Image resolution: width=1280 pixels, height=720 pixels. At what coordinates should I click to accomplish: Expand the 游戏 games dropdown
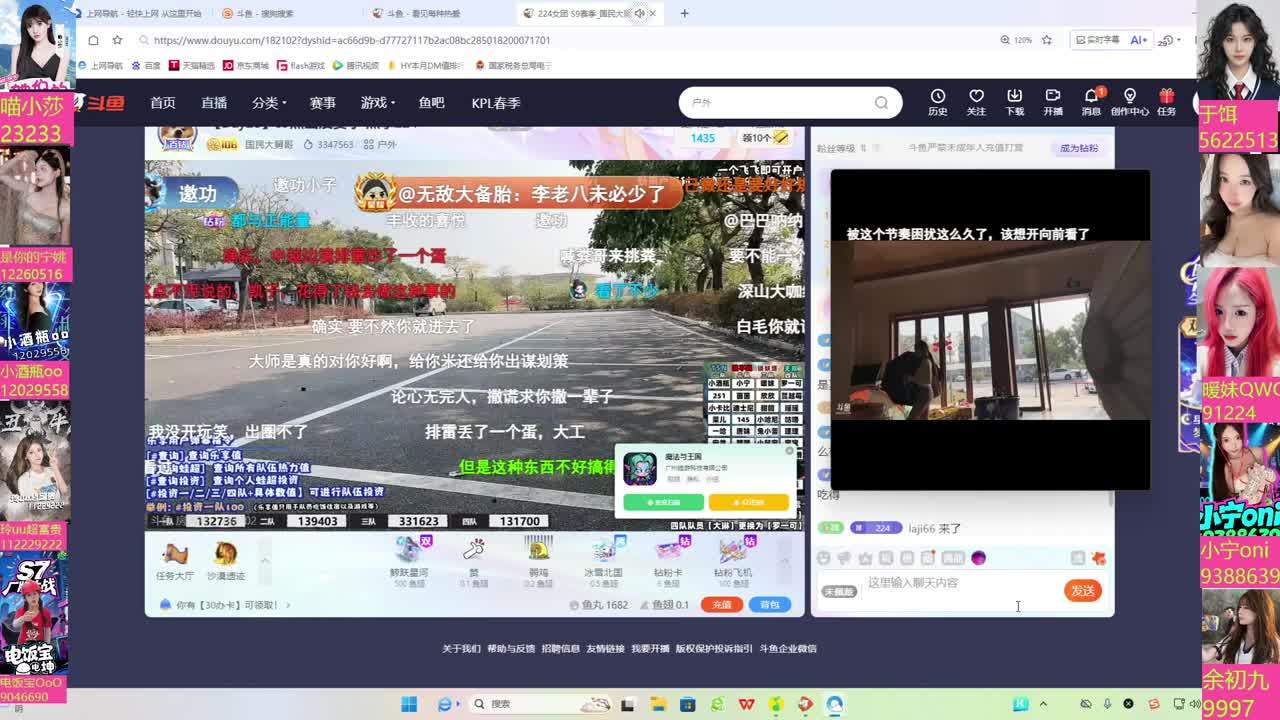click(378, 103)
